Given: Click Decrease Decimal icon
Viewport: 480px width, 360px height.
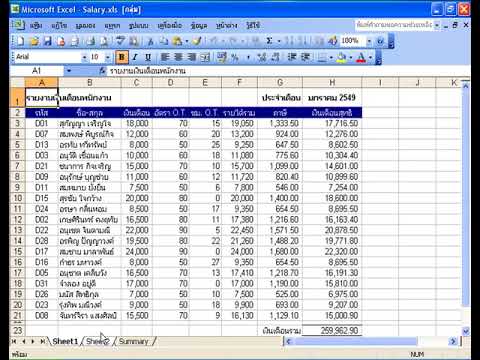Looking at the screenshot, I should (275, 57).
